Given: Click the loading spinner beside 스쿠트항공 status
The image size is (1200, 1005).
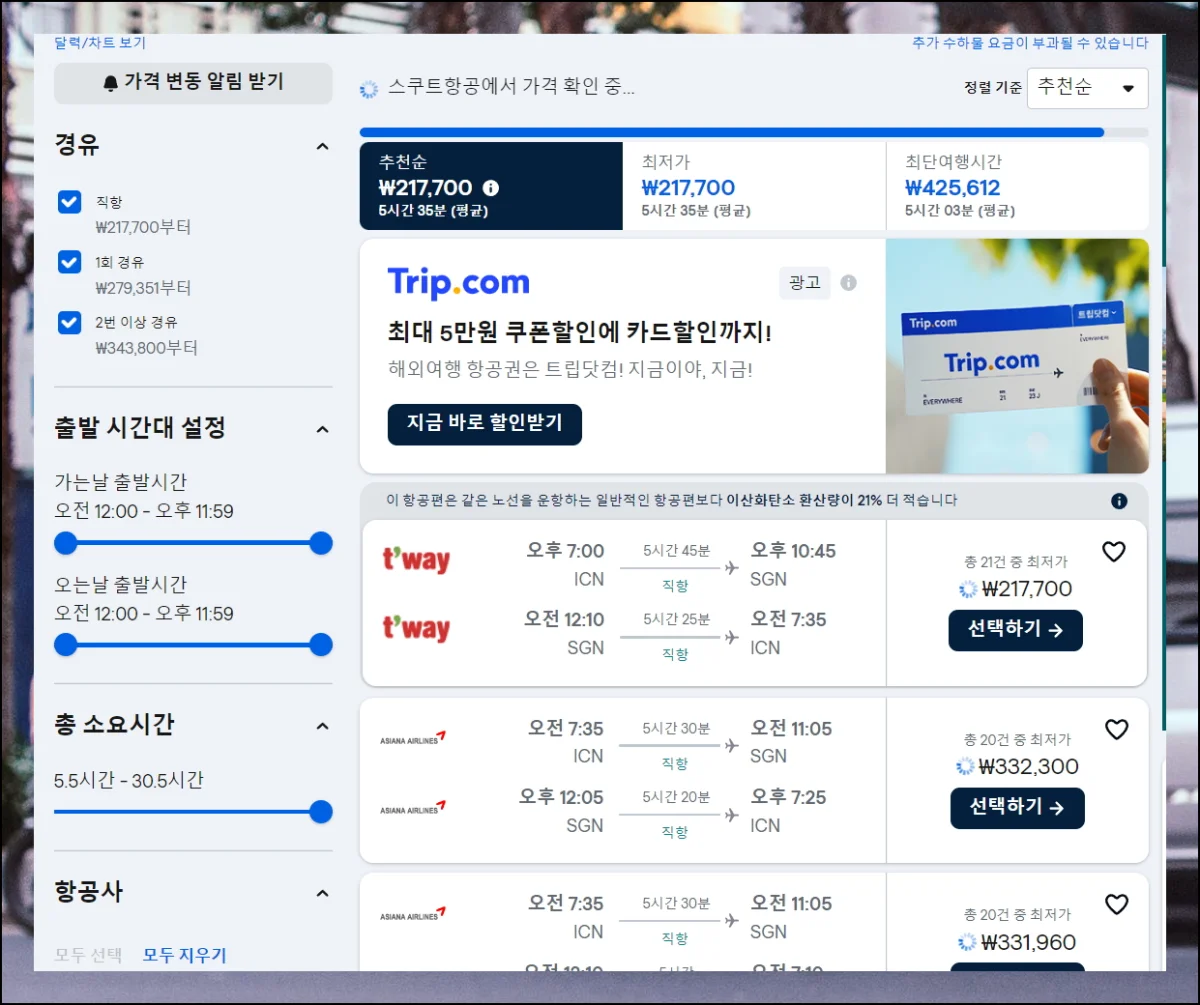Looking at the screenshot, I should click(x=369, y=89).
